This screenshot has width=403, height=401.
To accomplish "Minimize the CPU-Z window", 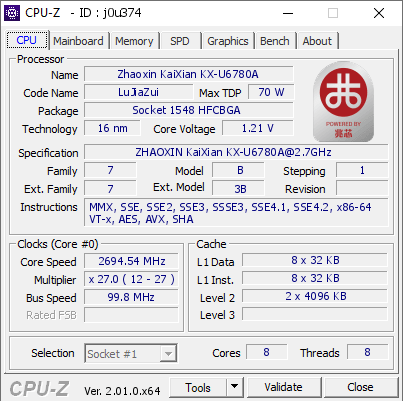I will click(x=288, y=13).
